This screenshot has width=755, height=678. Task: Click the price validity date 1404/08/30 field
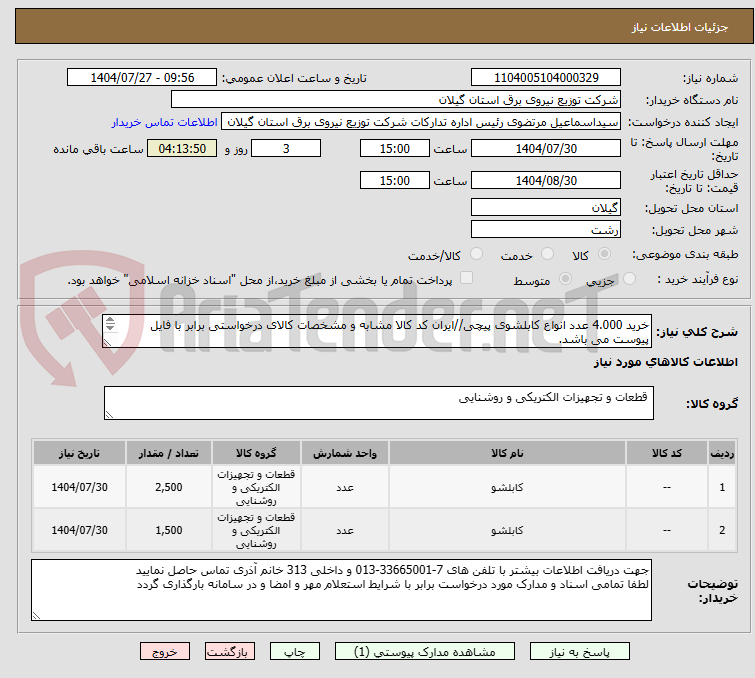pyautogui.click(x=546, y=181)
